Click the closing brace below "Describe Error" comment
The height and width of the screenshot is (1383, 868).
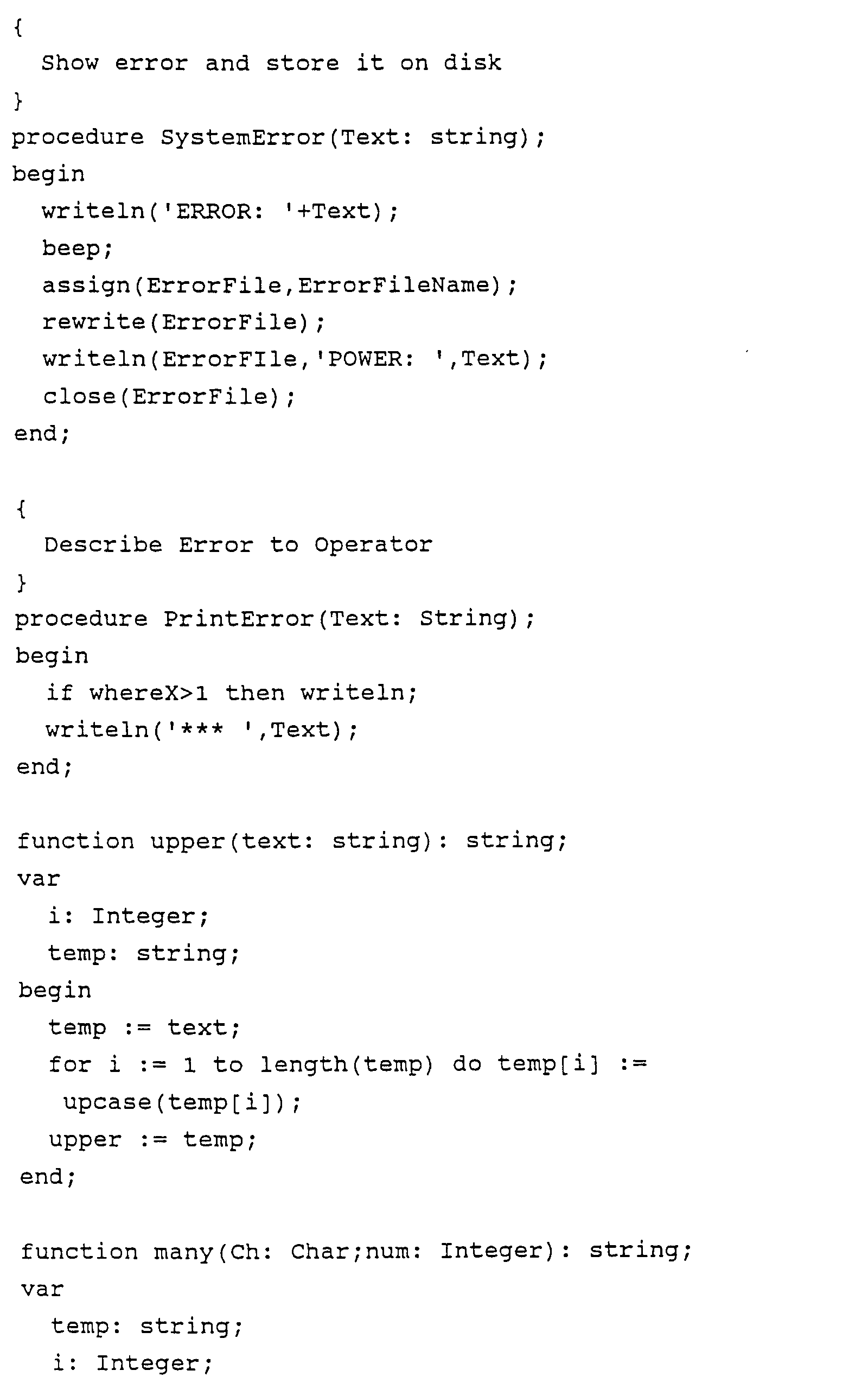pyautogui.click(x=22, y=583)
